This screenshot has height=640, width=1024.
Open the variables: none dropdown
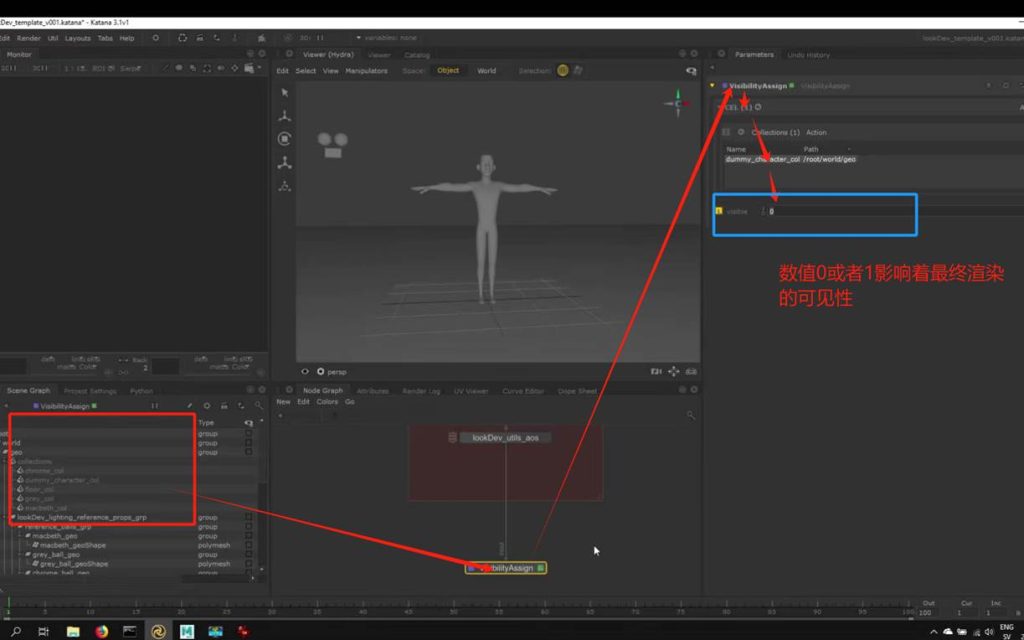[x=385, y=38]
